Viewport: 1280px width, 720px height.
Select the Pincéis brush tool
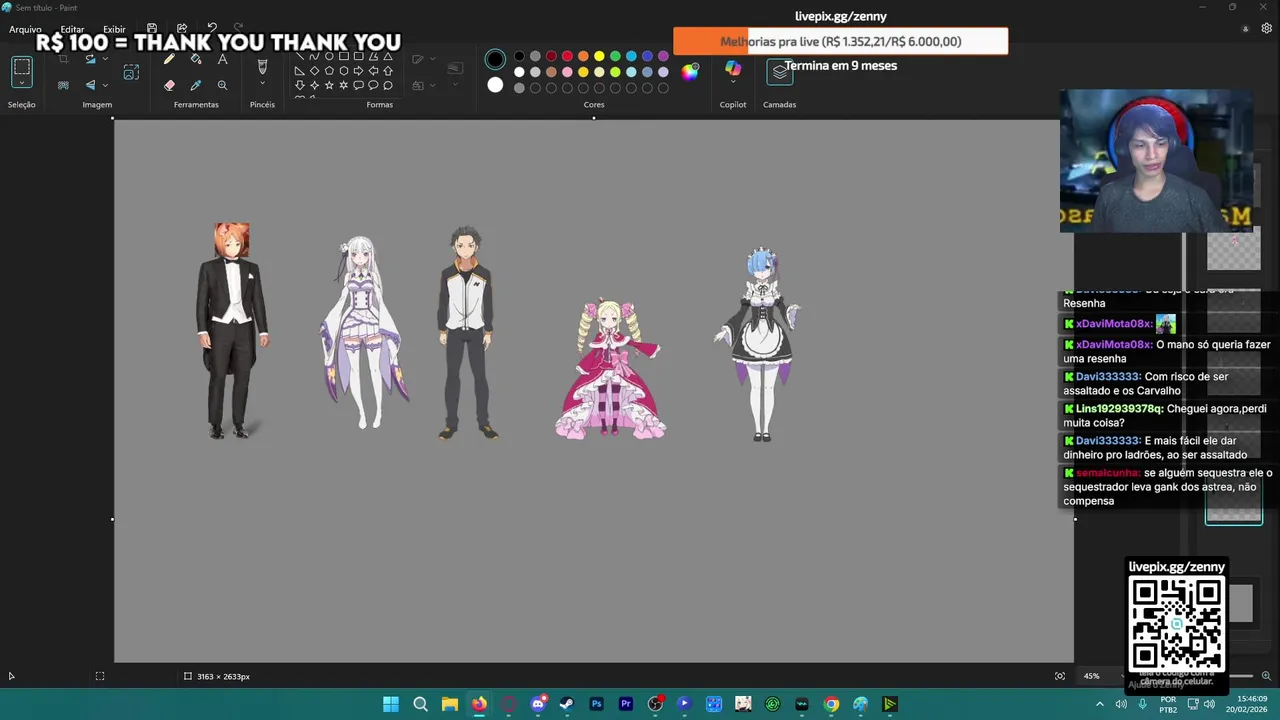pos(262,68)
